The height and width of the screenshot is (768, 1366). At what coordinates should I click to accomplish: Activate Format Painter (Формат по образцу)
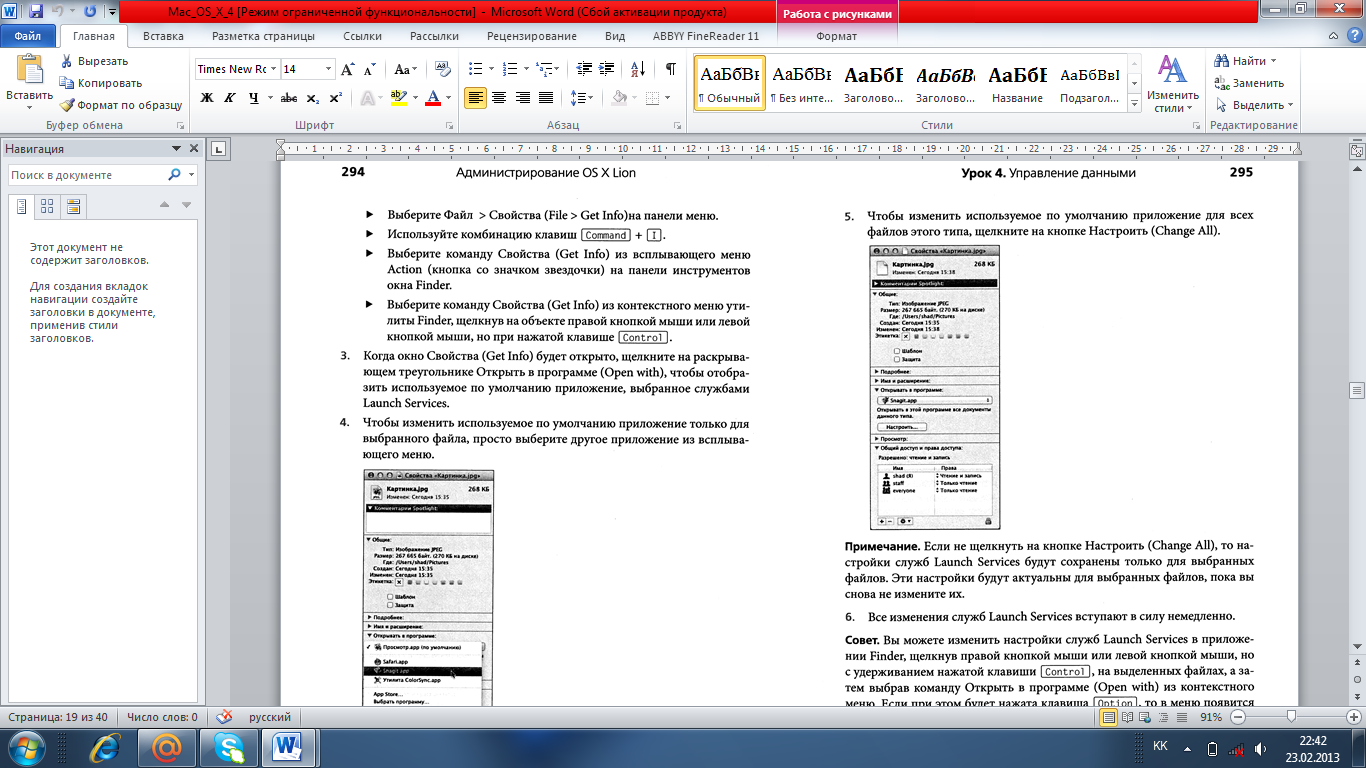coord(120,105)
